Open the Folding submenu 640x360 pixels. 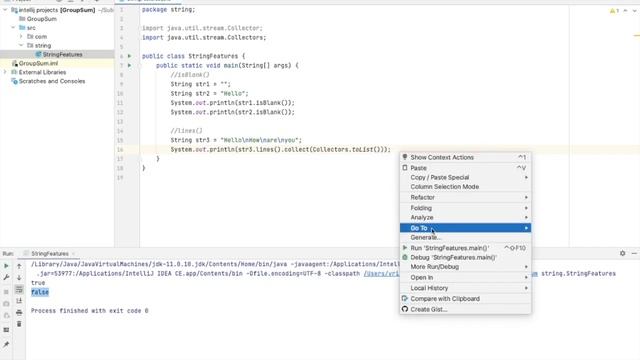(465, 208)
